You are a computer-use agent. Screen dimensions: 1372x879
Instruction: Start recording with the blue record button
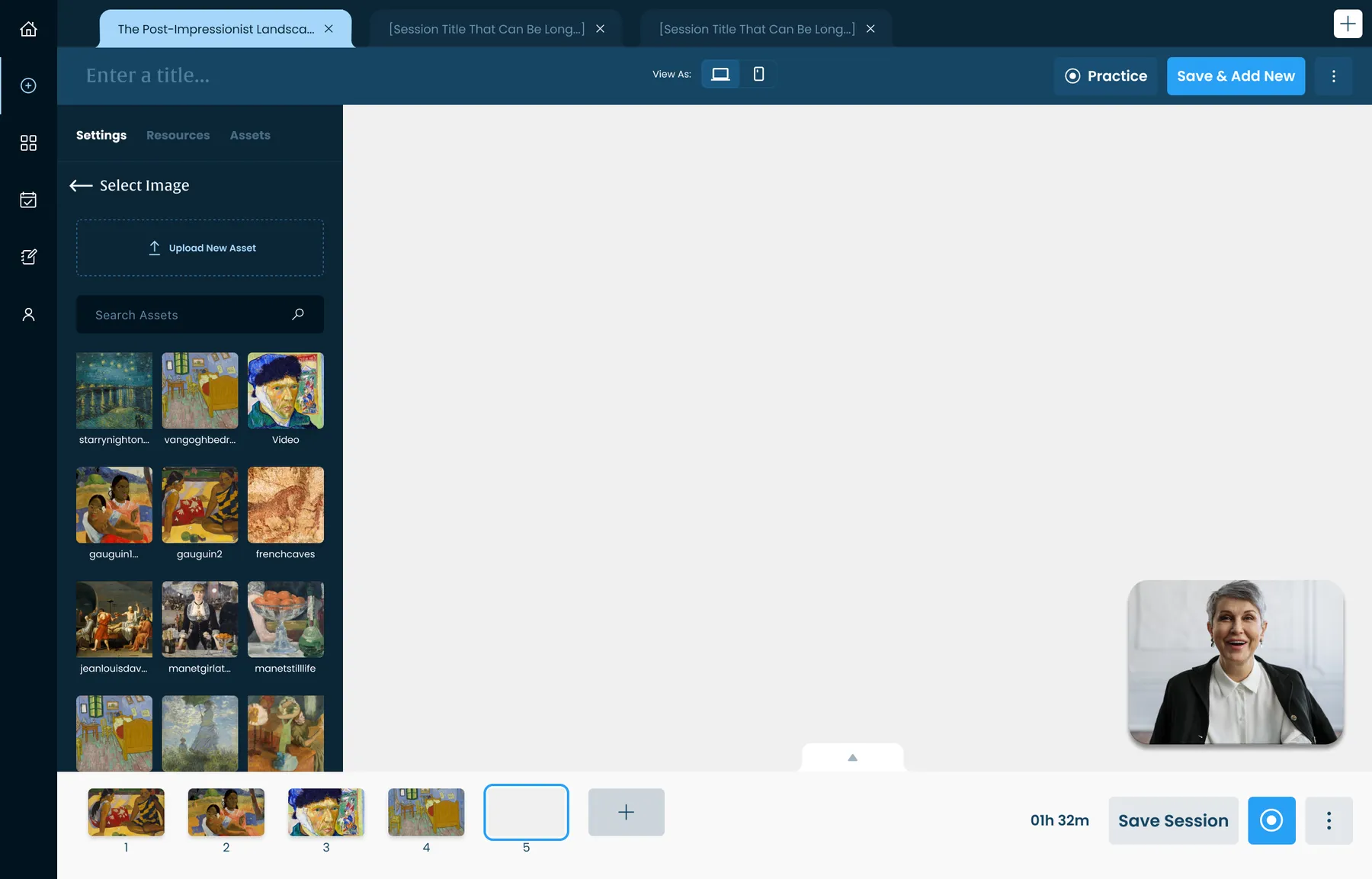tap(1271, 820)
